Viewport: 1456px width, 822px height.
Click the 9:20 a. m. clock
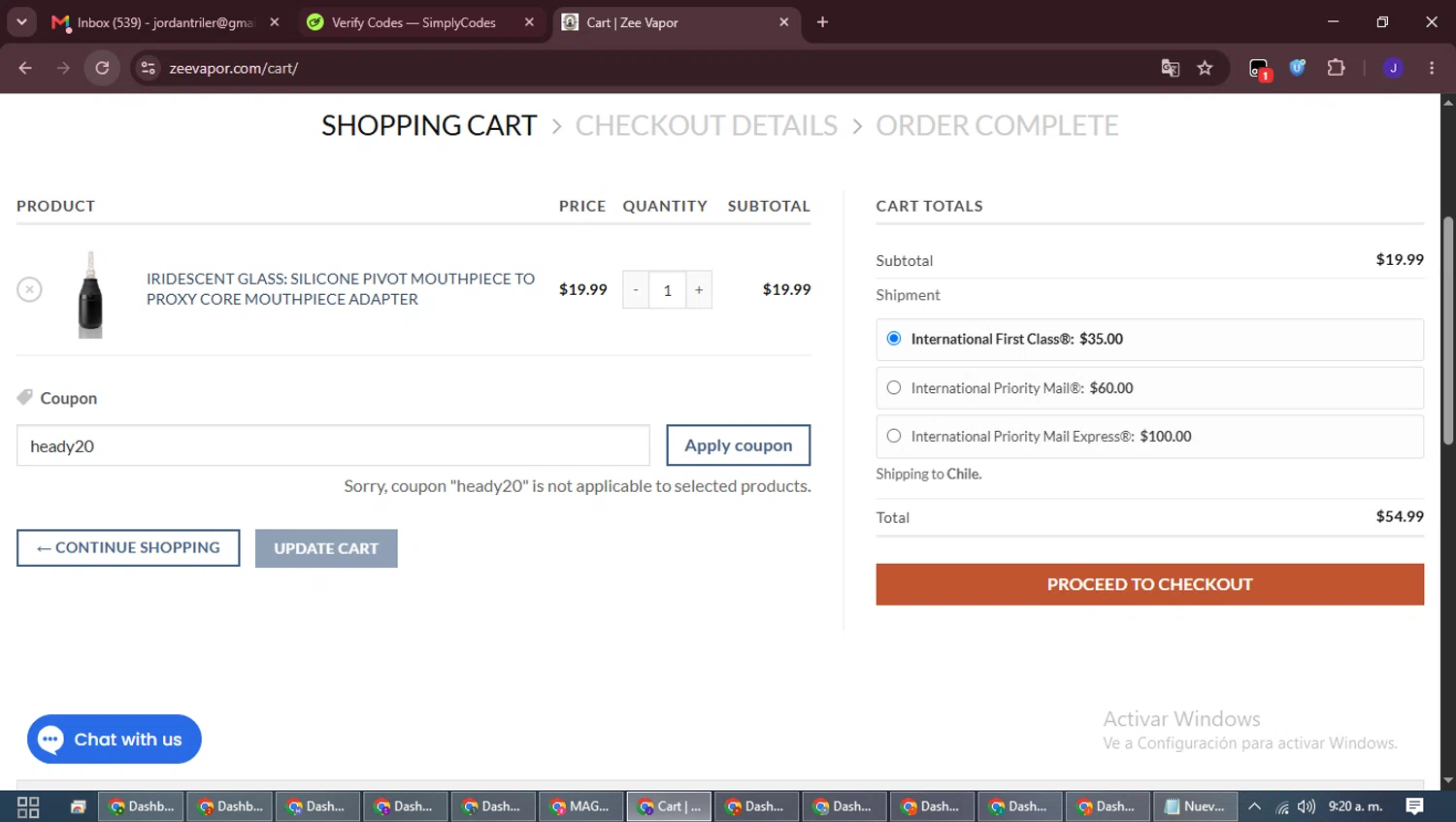click(x=1355, y=806)
